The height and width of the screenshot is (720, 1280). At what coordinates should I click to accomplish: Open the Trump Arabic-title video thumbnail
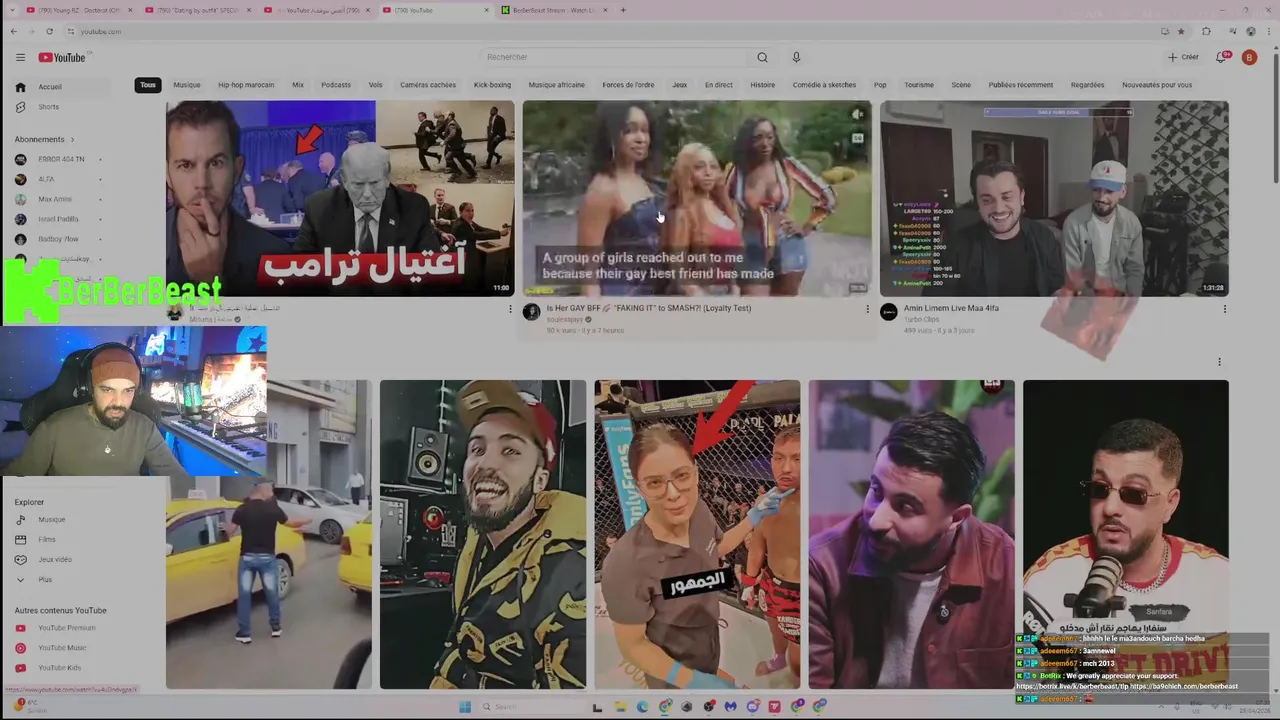coord(340,198)
